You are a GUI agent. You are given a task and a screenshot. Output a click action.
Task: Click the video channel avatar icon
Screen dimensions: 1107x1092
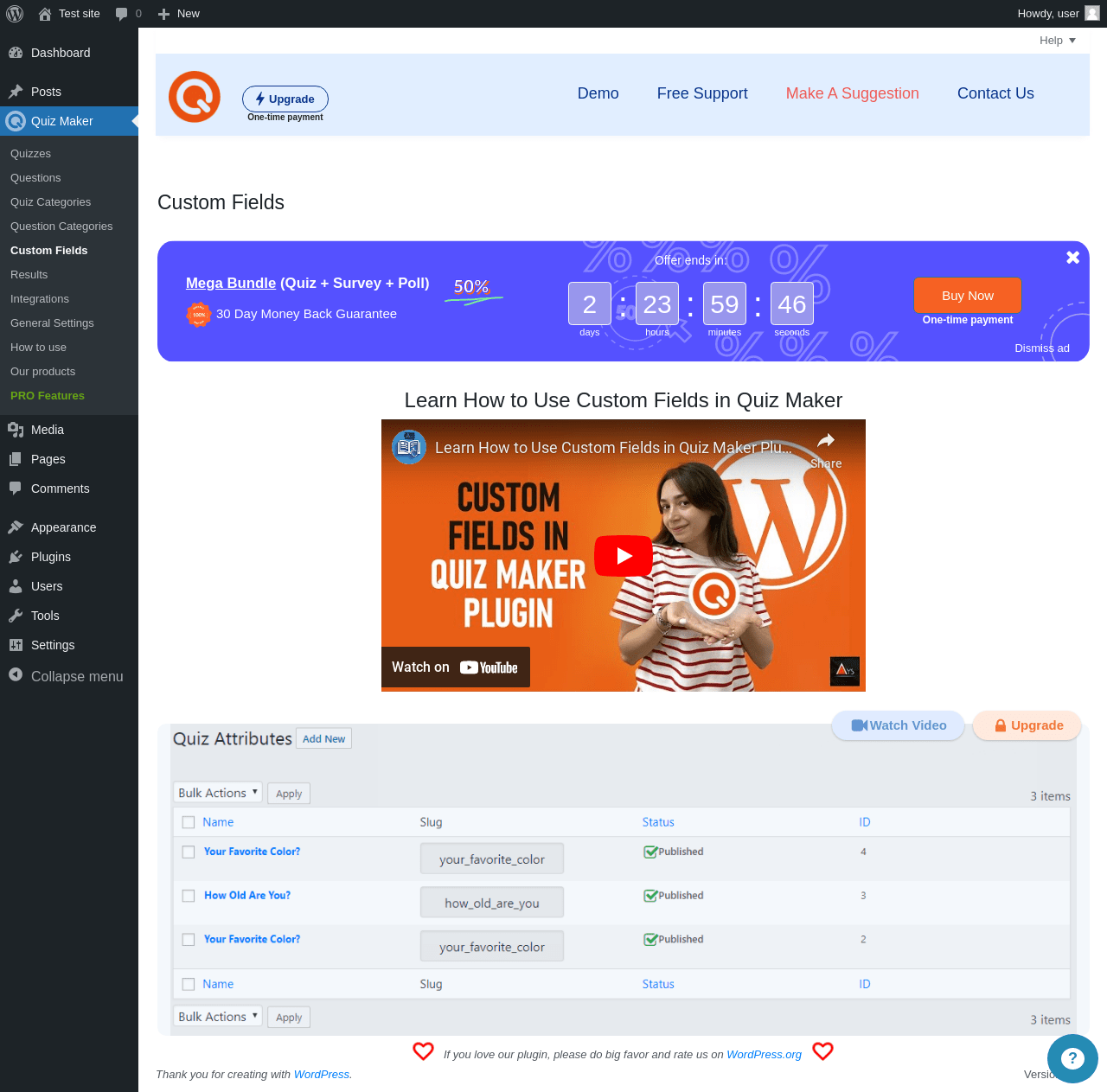pos(409,447)
